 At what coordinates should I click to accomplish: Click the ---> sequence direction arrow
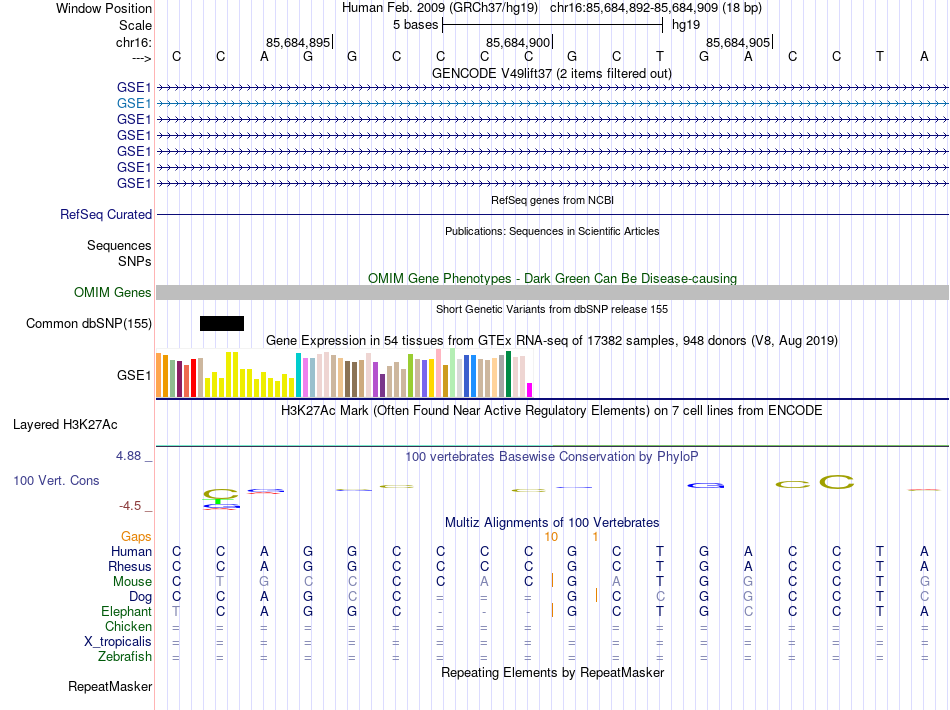click(x=141, y=58)
